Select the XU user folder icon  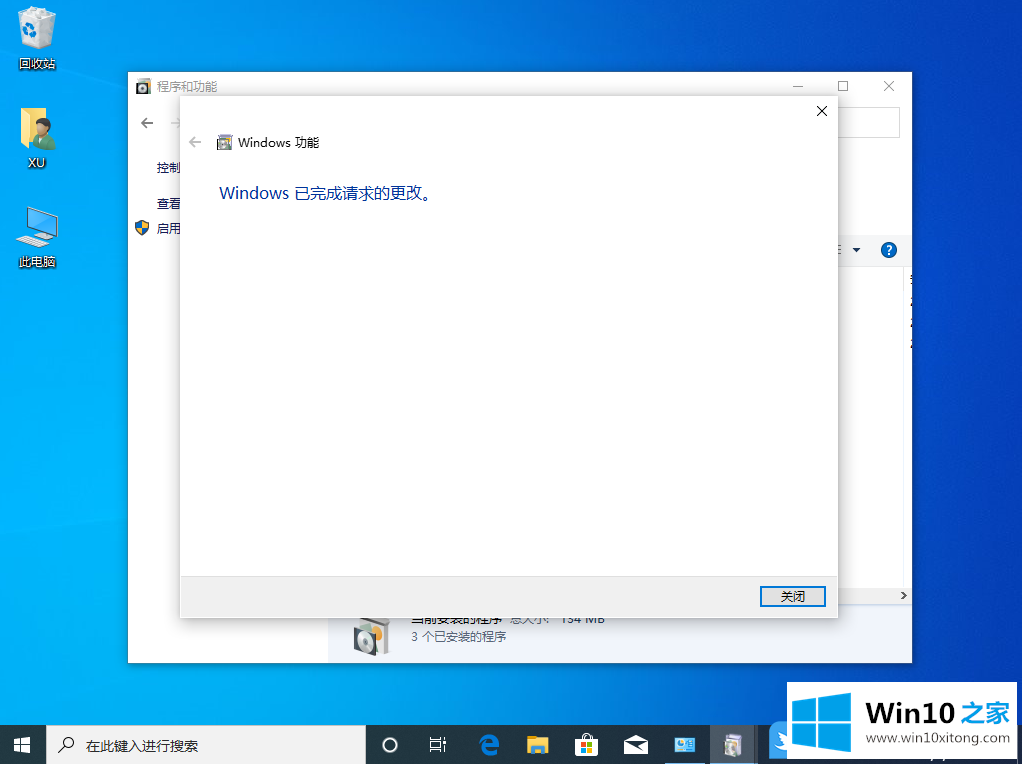pos(36,138)
